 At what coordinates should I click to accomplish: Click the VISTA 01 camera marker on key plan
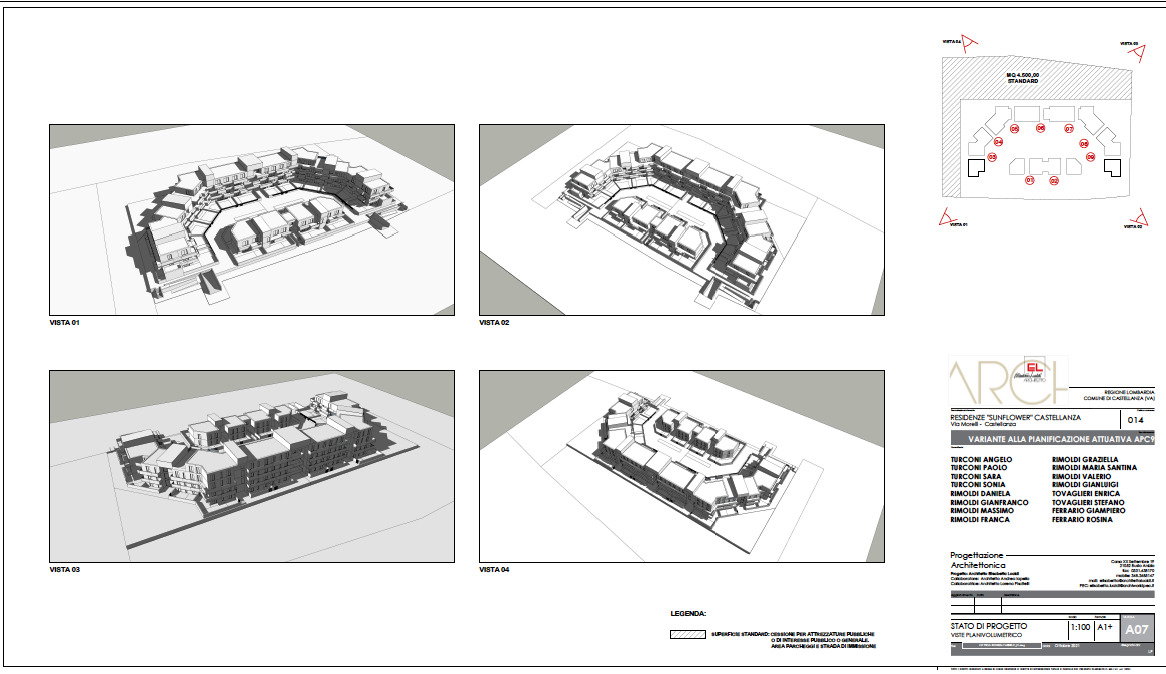point(946,218)
